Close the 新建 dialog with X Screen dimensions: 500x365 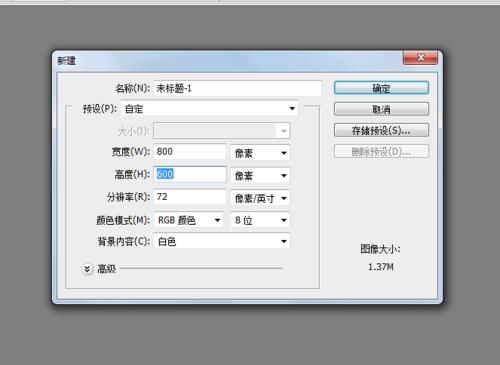pyautogui.click(x=420, y=57)
